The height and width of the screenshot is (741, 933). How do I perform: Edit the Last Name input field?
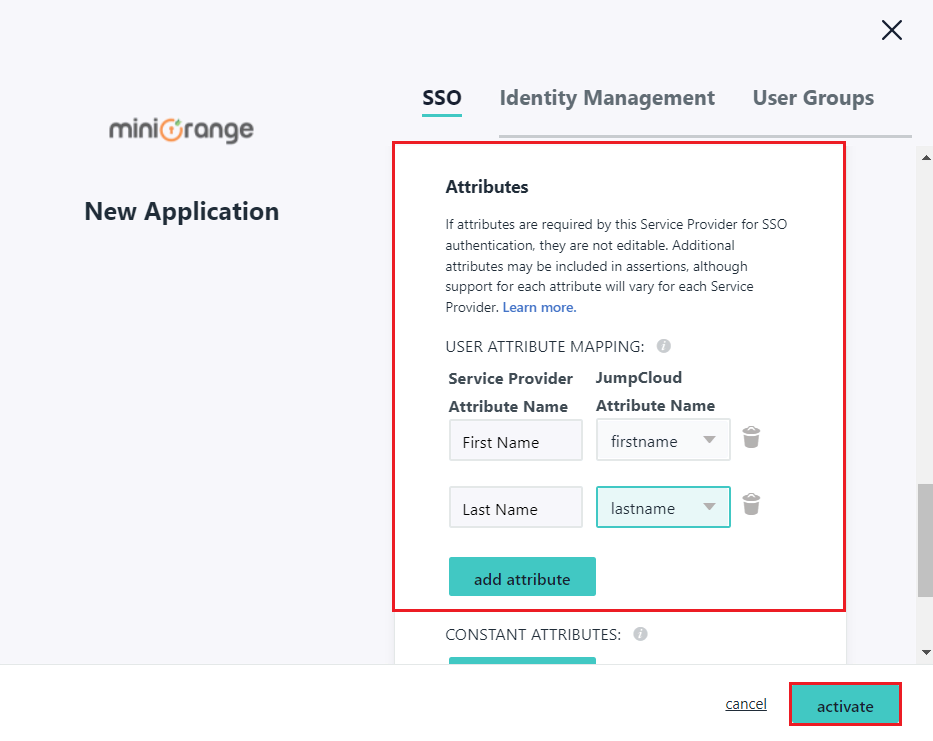[515, 507]
